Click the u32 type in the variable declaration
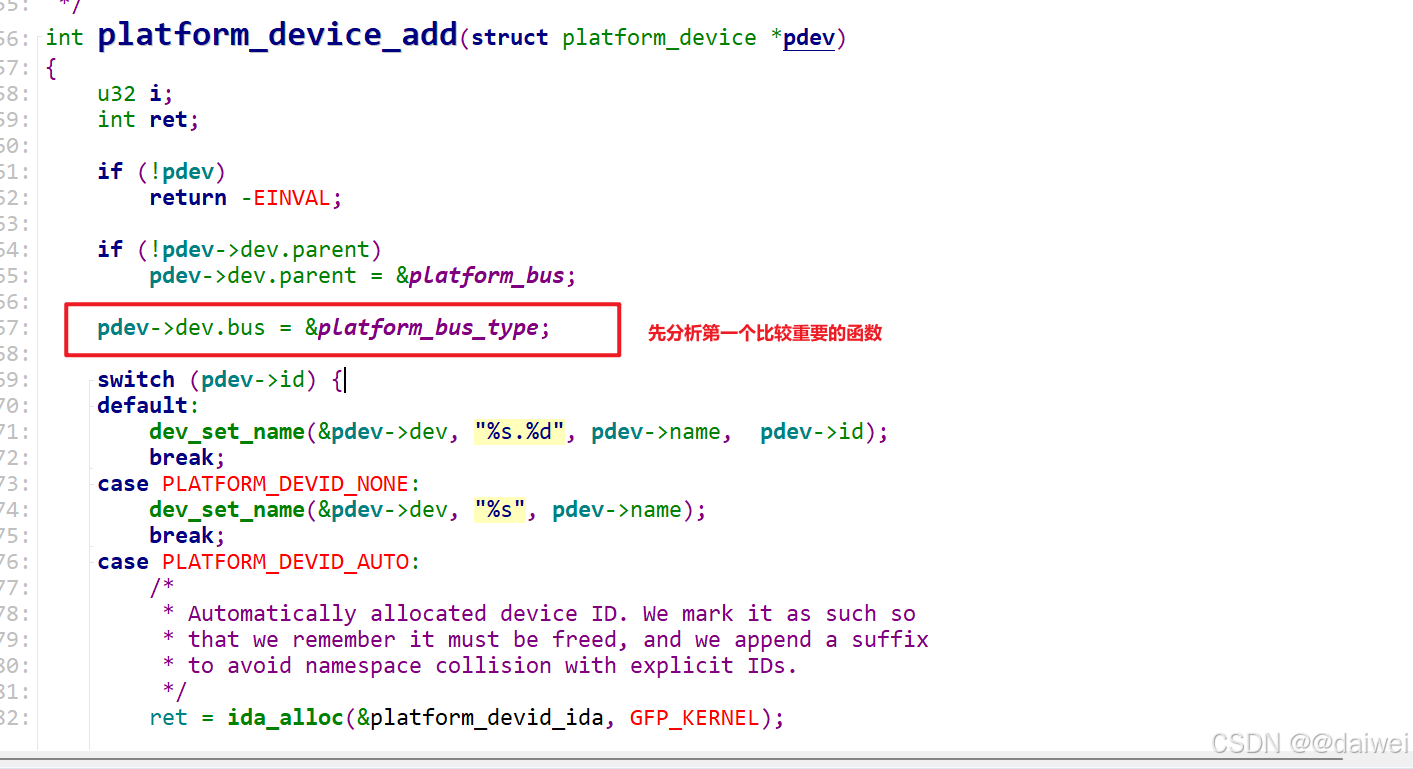The height and width of the screenshot is (769, 1413). pos(116,94)
